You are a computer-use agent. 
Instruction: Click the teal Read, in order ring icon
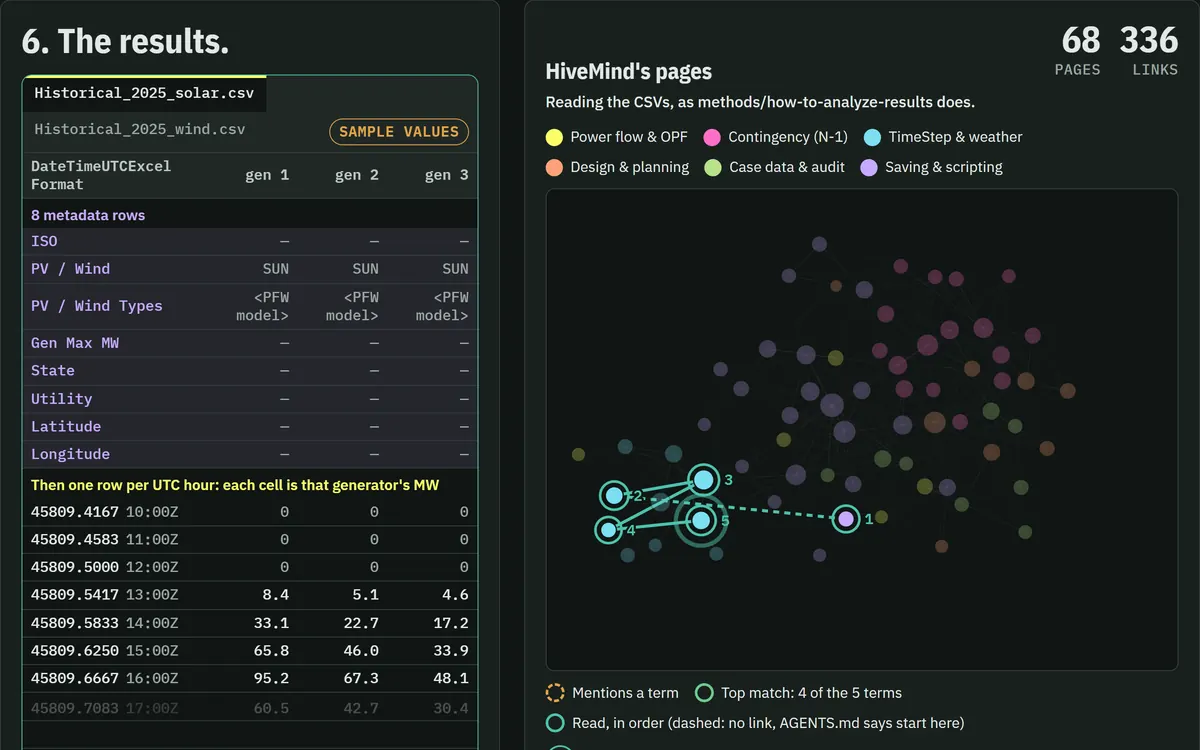[555, 722]
